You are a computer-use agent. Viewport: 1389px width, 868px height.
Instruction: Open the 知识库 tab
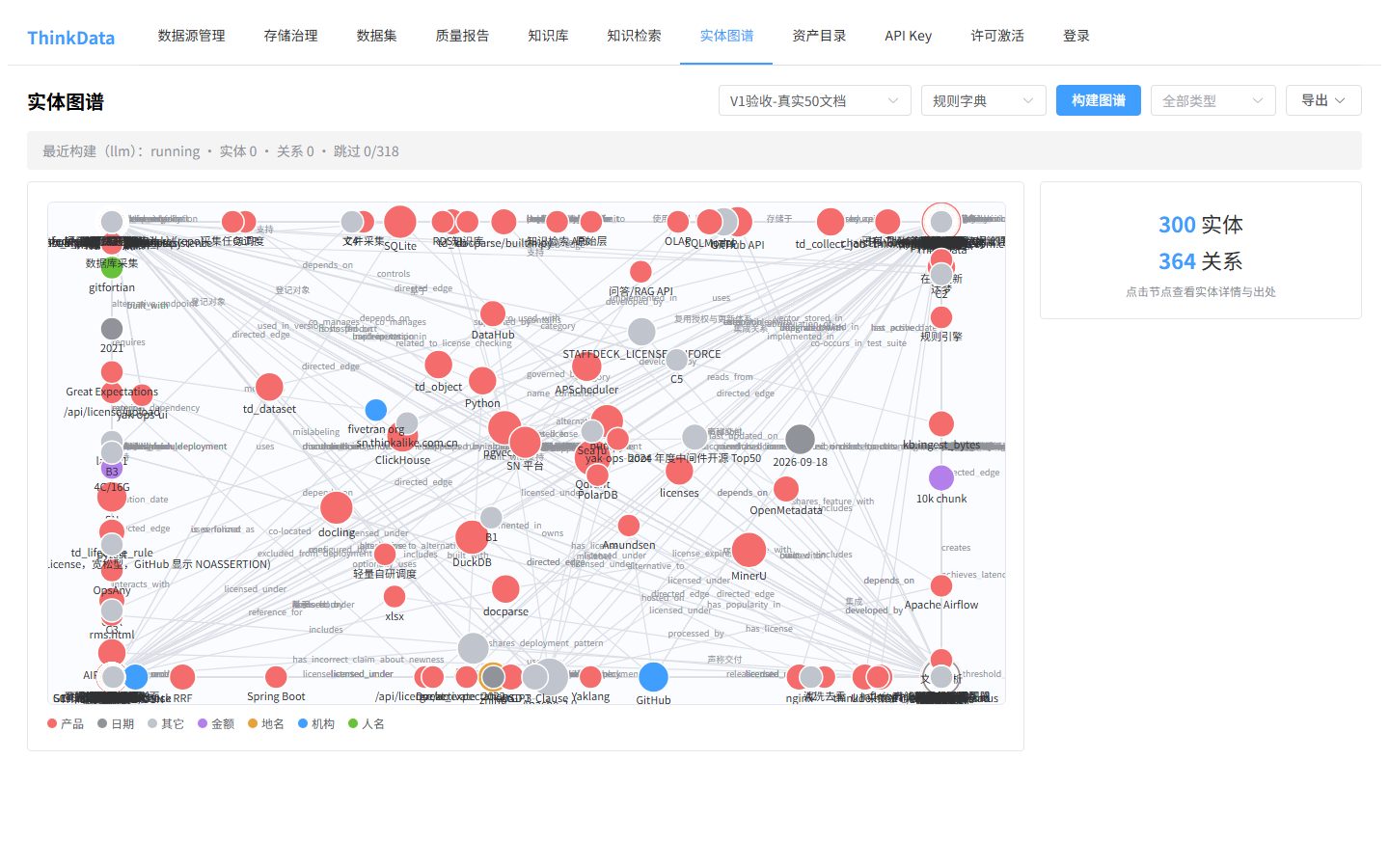click(549, 36)
